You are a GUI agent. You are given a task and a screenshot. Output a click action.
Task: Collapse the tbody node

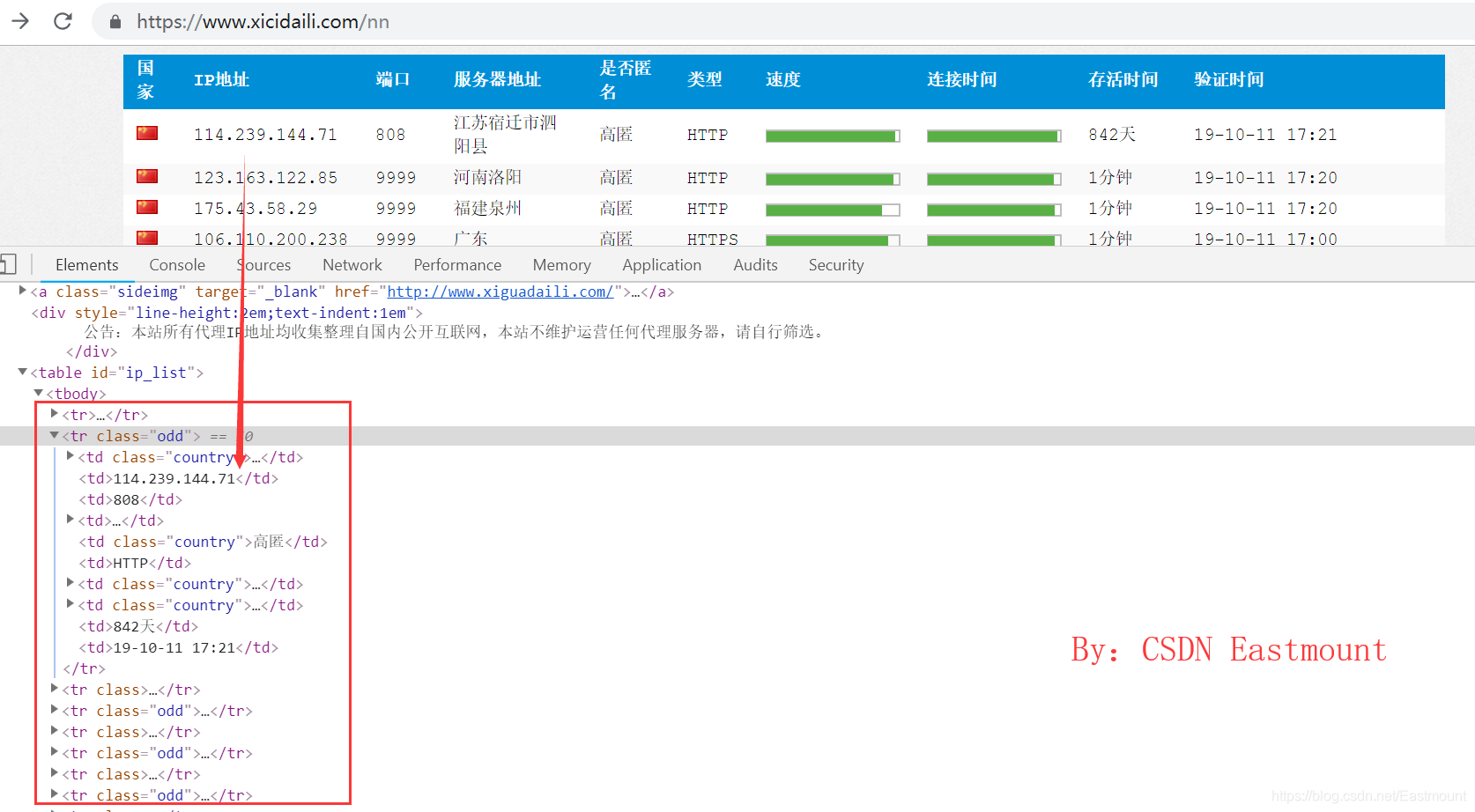(39, 393)
